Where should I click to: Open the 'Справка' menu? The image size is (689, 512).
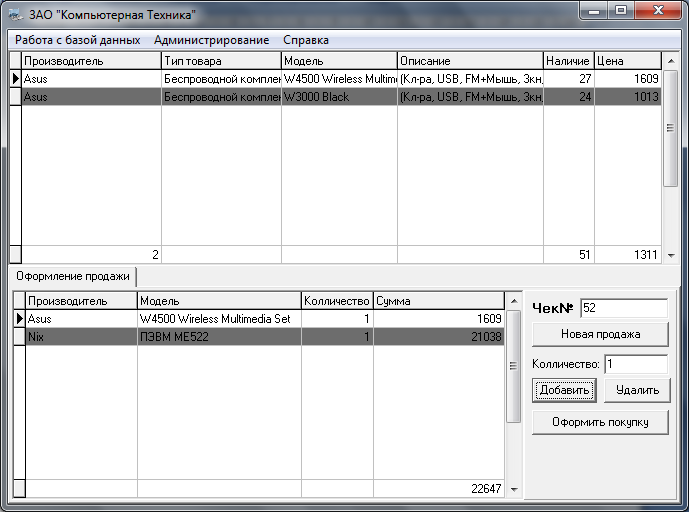[x=306, y=40]
